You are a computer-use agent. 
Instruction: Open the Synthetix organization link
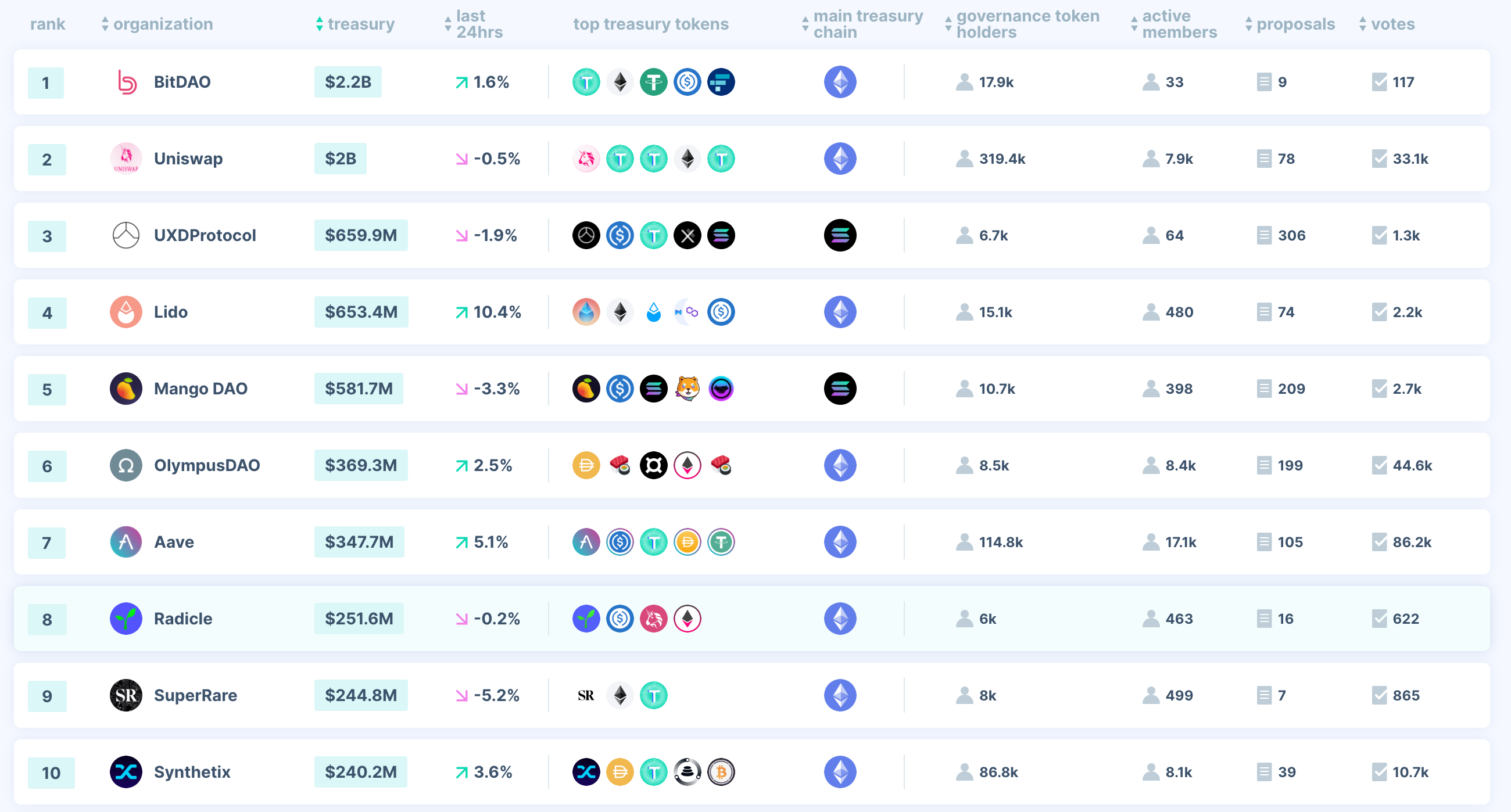click(192, 772)
